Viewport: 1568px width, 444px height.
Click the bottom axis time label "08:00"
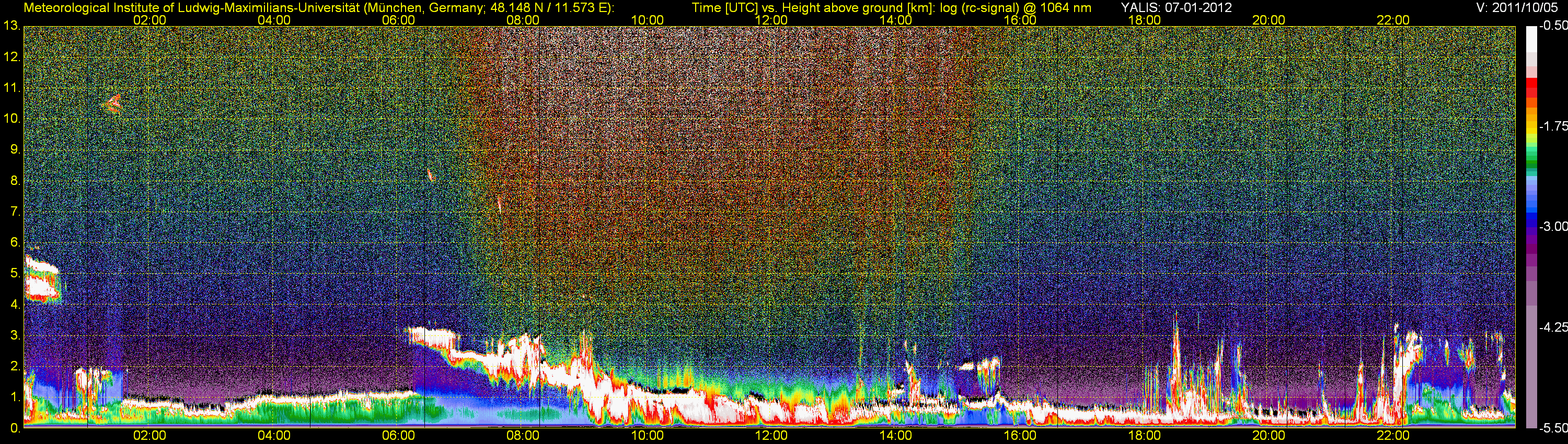pyautogui.click(x=523, y=436)
